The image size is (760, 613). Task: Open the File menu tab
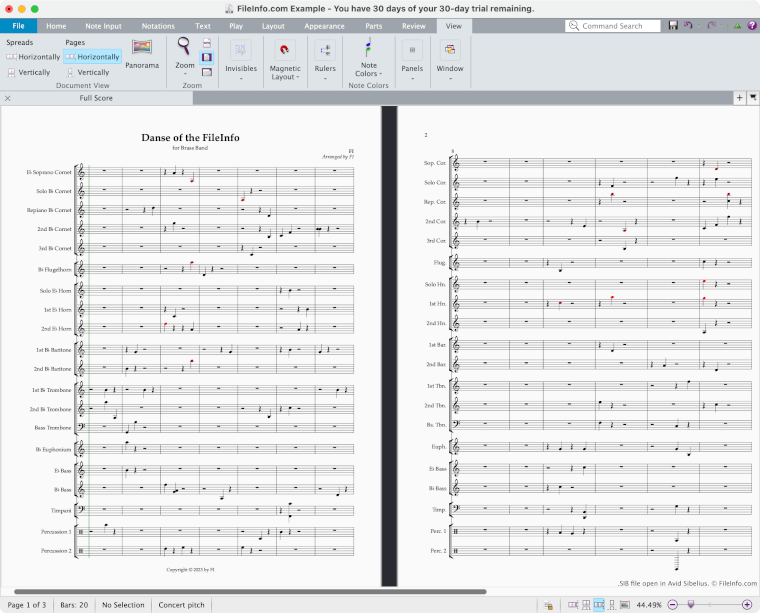click(18, 25)
